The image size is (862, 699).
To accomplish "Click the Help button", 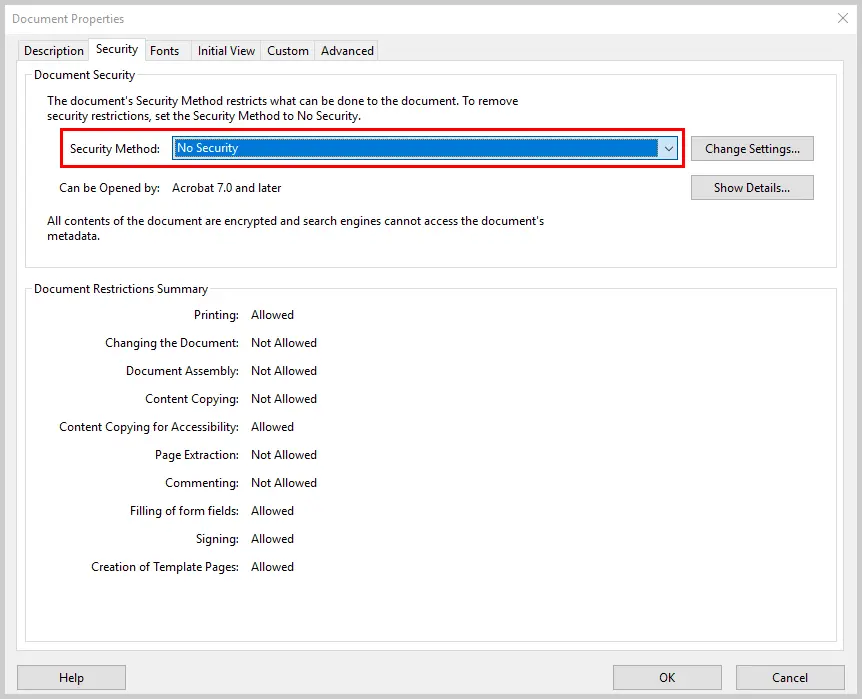I will tap(71, 677).
